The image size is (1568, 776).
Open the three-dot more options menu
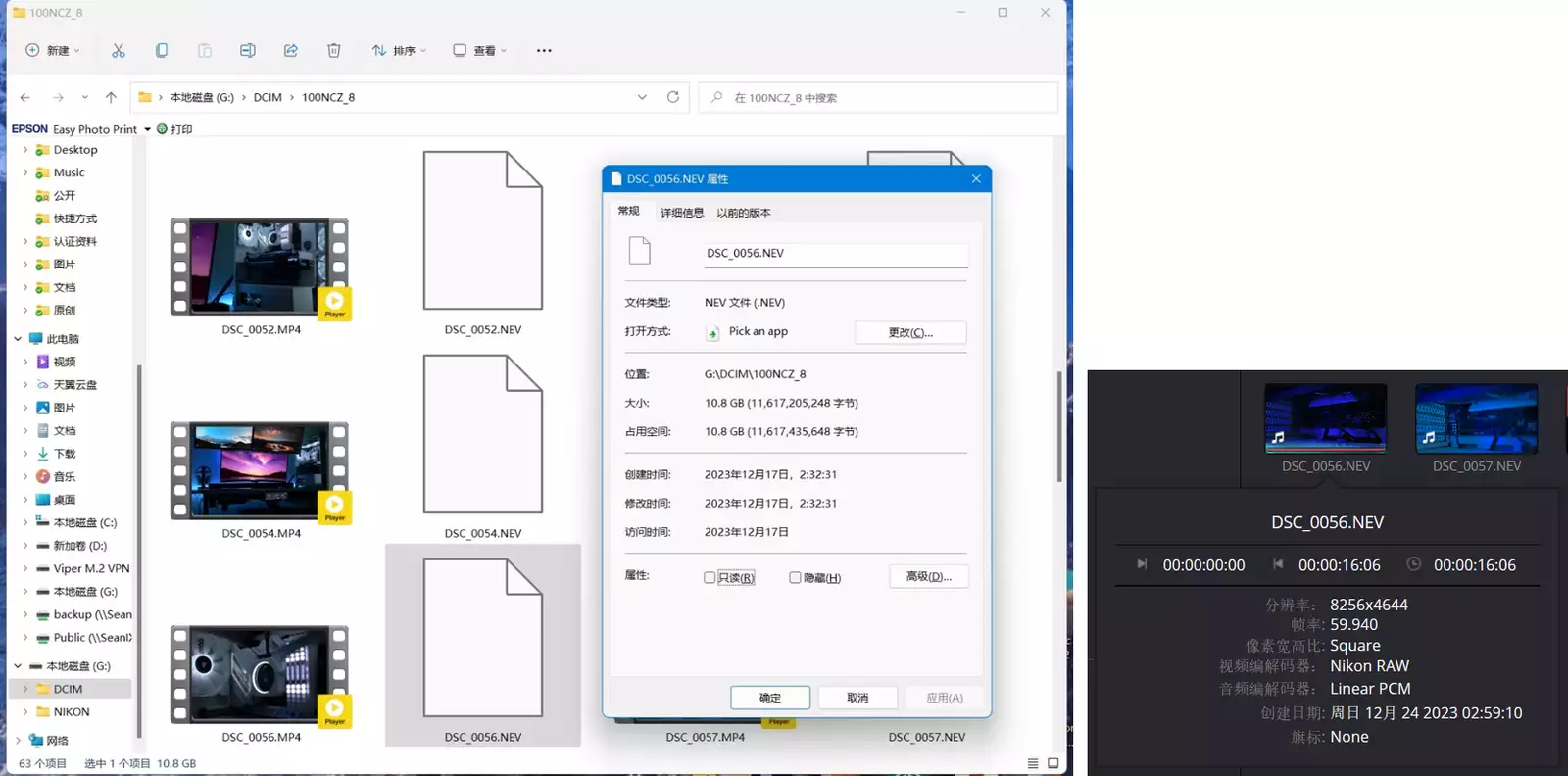click(544, 50)
